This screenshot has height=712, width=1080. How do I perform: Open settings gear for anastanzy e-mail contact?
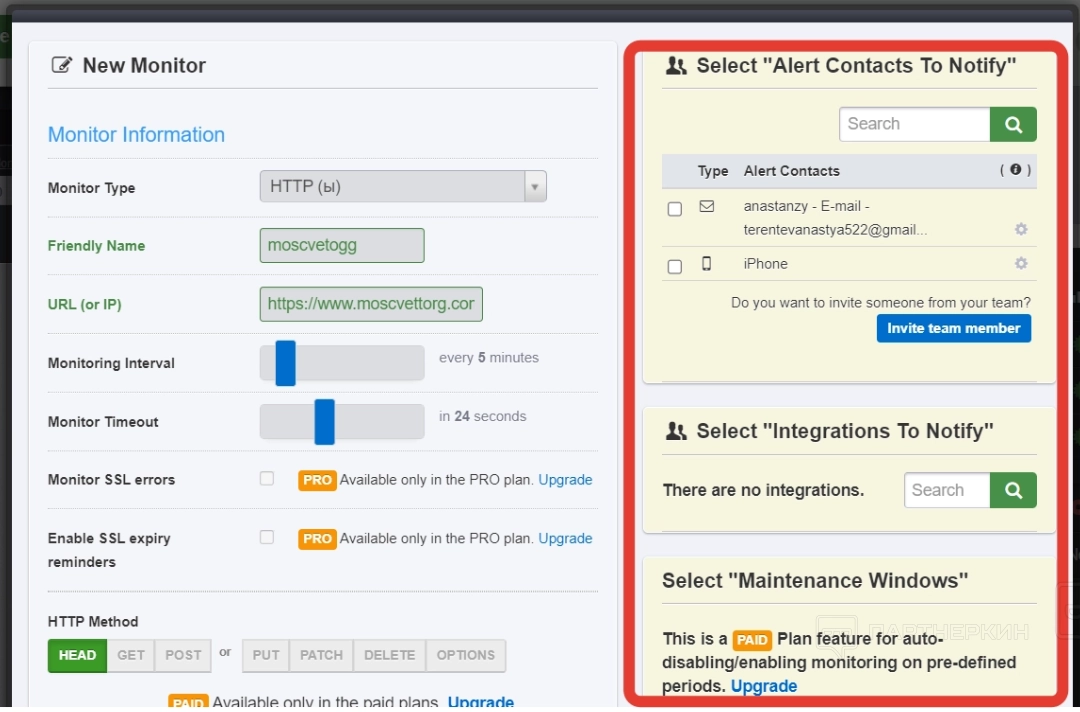pyautogui.click(x=1021, y=229)
